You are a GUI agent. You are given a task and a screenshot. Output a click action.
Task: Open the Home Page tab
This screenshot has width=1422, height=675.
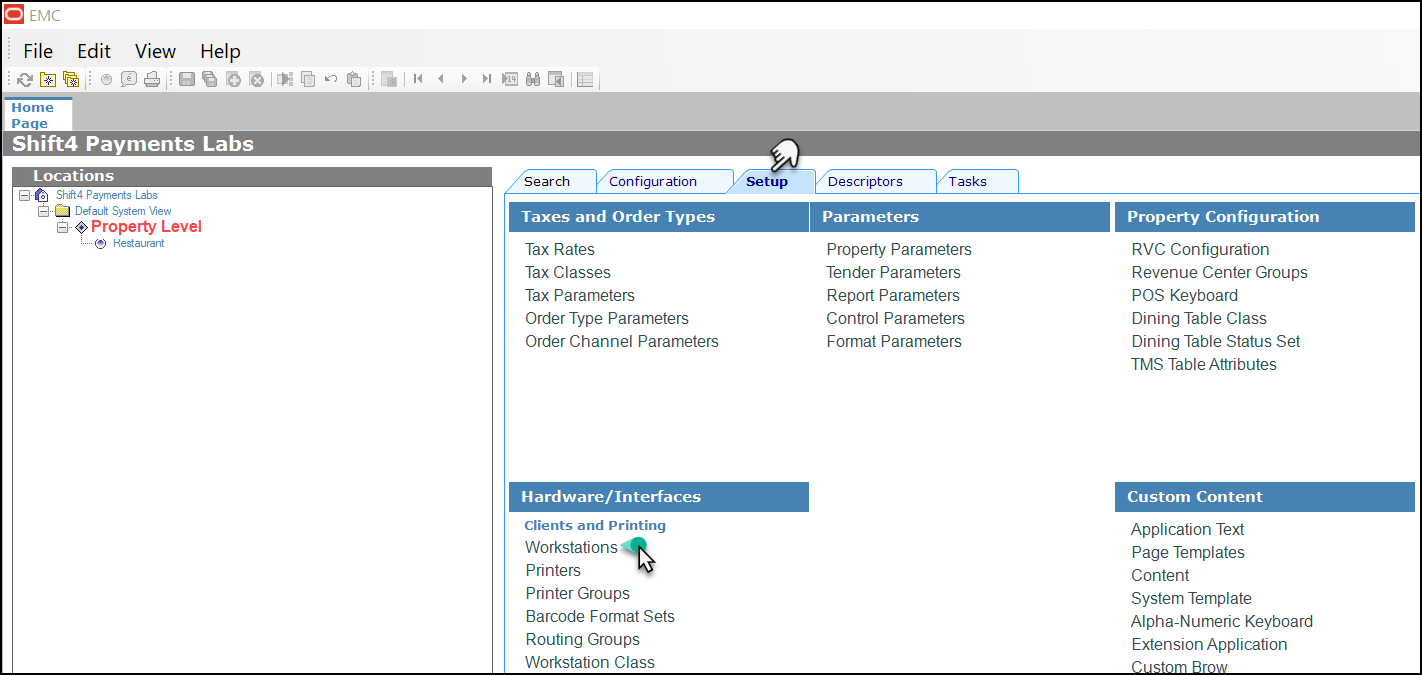33,115
